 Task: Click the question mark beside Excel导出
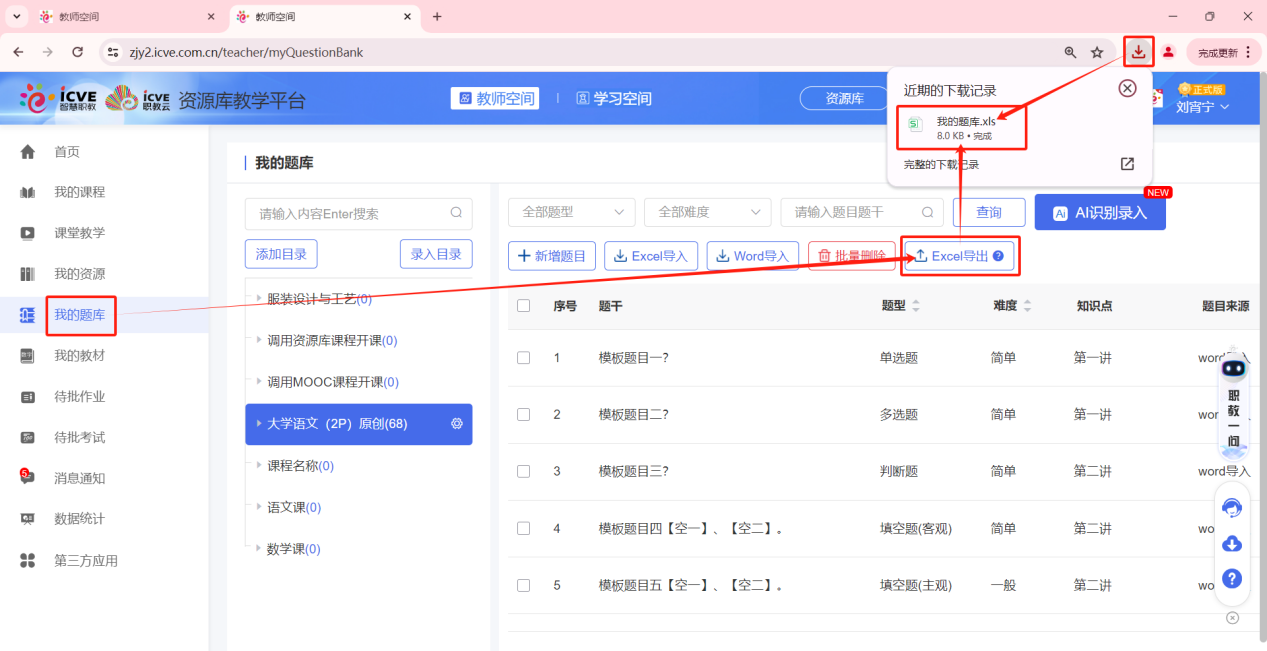pyautogui.click(x=999, y=255)
